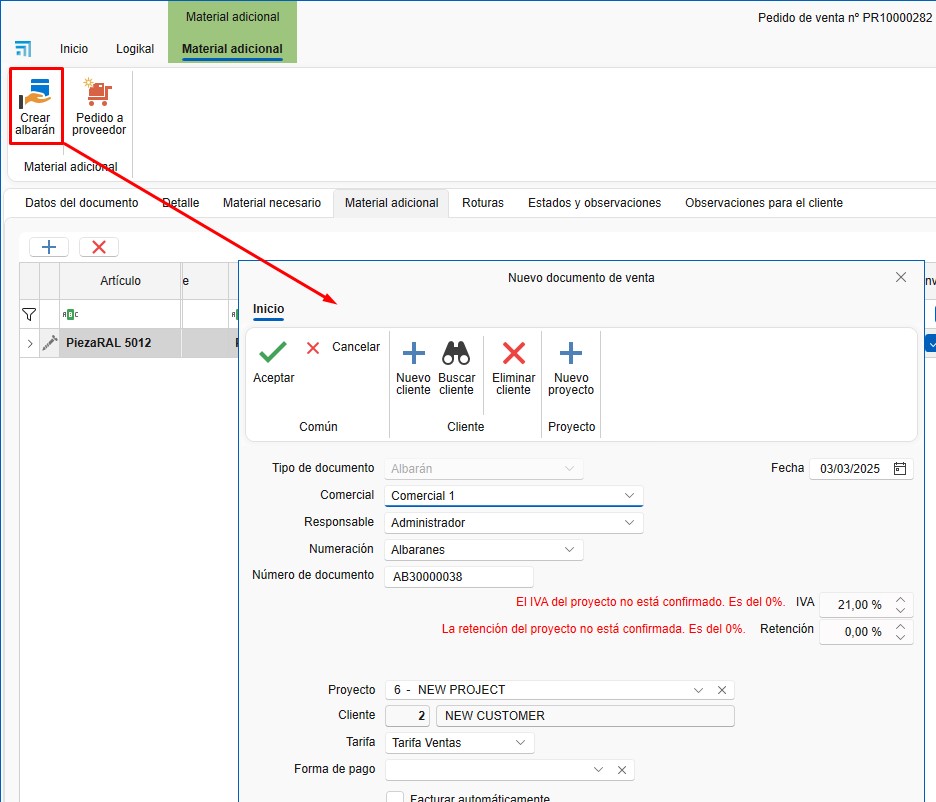Switch to Estados y observaciones tab
Image resolution: width=936 pixels, height=802 pixels.
[x=595, y=203]
